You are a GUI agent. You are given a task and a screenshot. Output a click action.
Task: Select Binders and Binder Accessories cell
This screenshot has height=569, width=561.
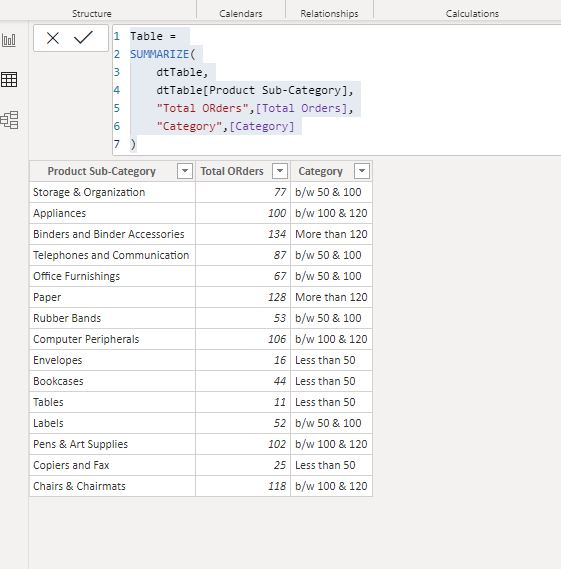click(112, 234)
